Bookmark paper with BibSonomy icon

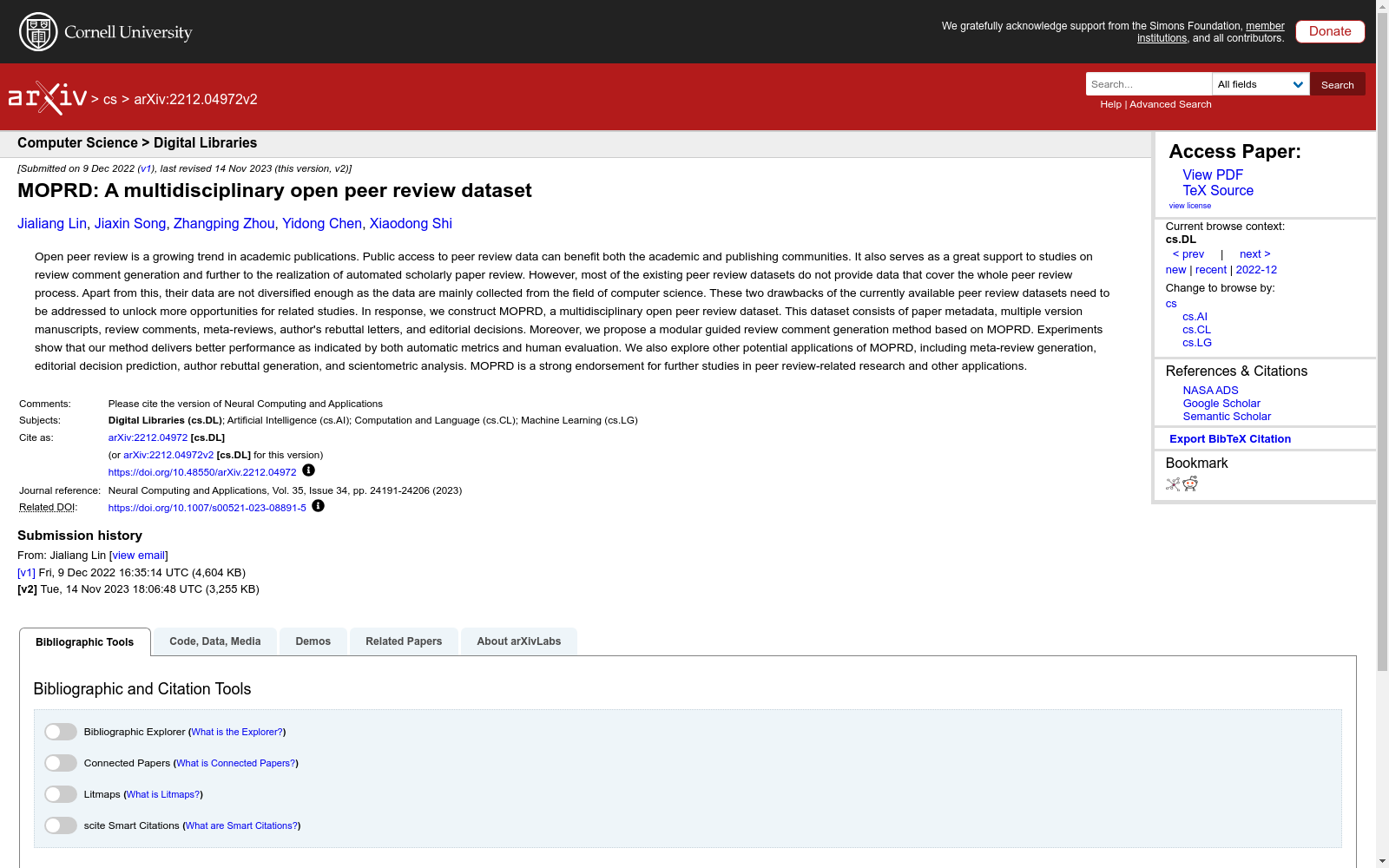point(1173,484)
